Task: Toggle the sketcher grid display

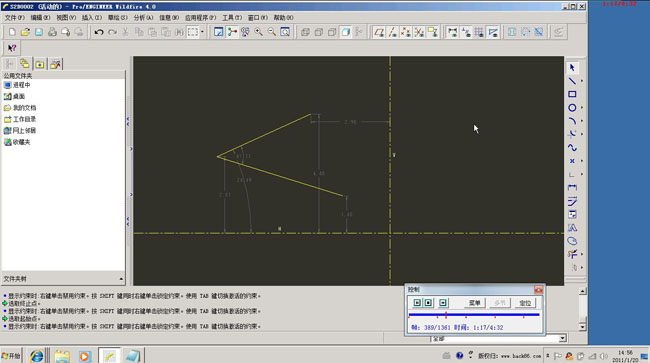Action: click(479, 32)
